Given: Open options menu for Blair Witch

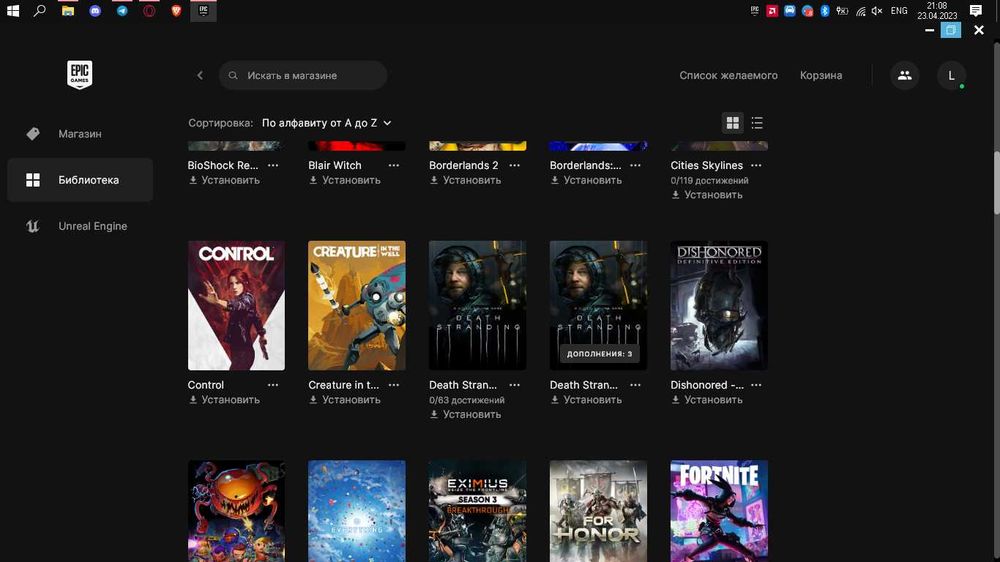Looking at the screenshot, I should click(x=393, y=165).
